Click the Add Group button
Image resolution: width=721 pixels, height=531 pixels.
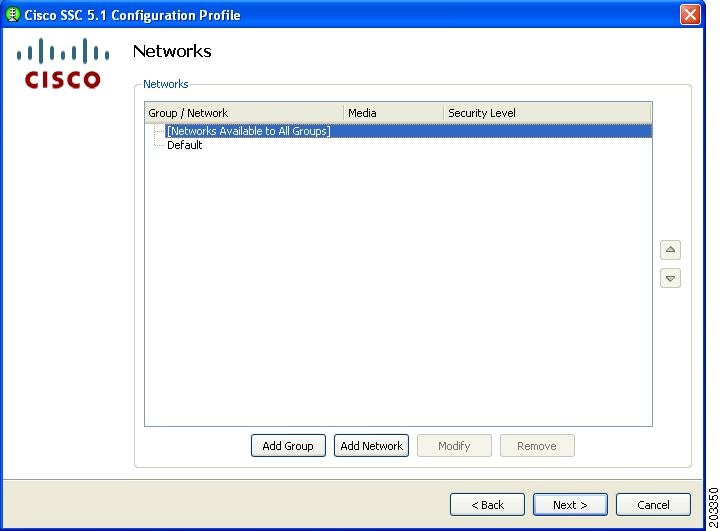coord(288,445)
